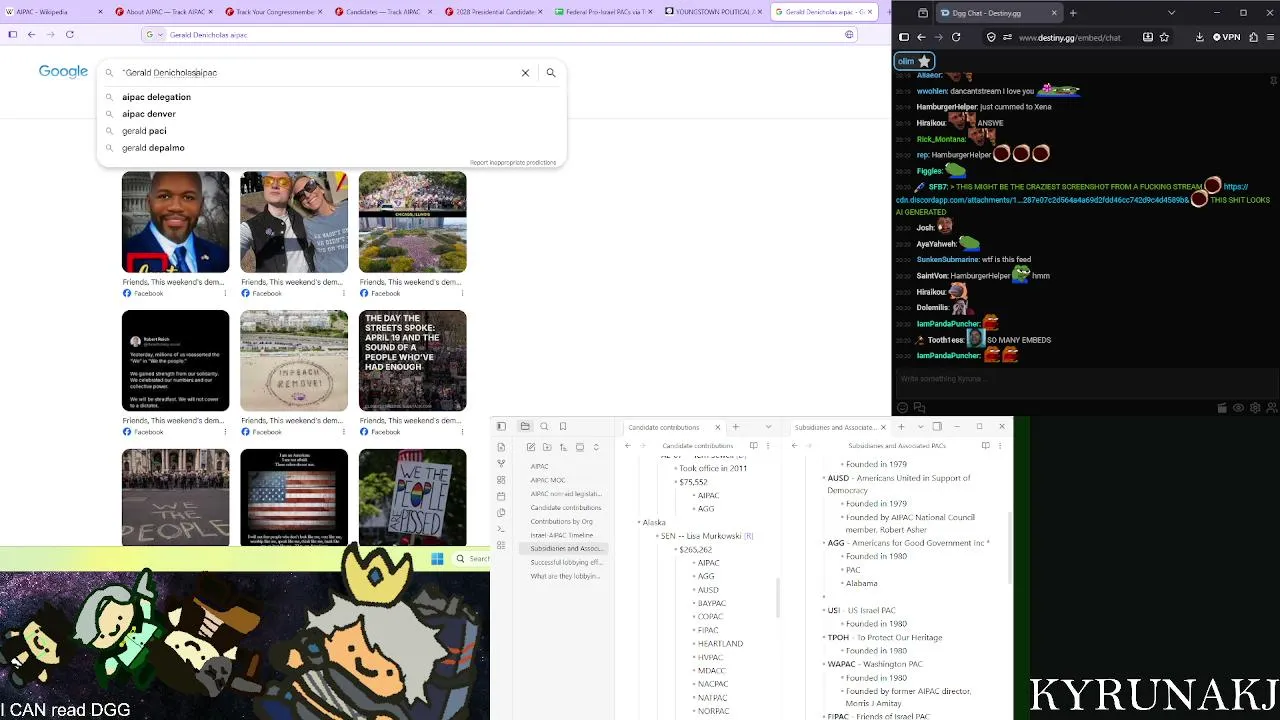Open the Obsidian file explorer icon

point(525,427)
